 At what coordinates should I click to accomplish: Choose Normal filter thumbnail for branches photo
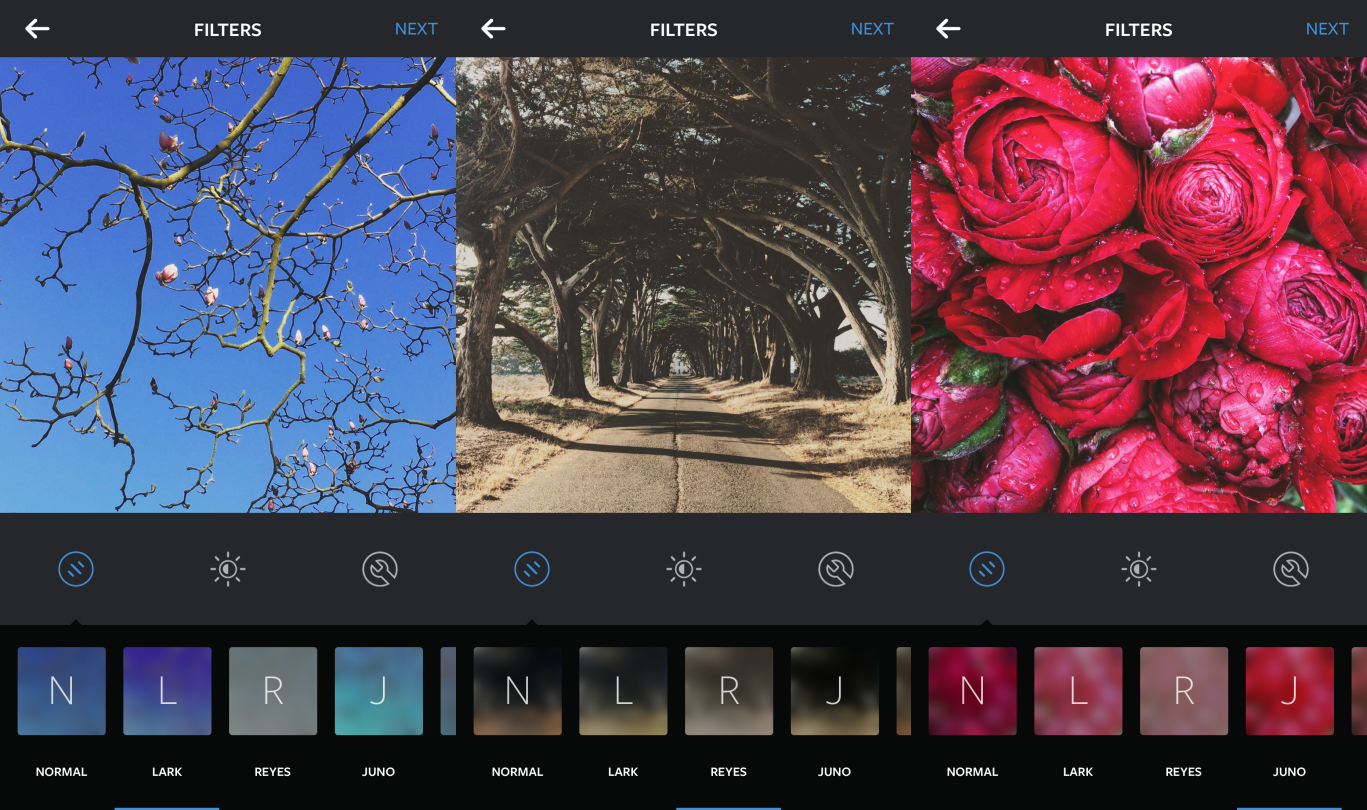62,691
